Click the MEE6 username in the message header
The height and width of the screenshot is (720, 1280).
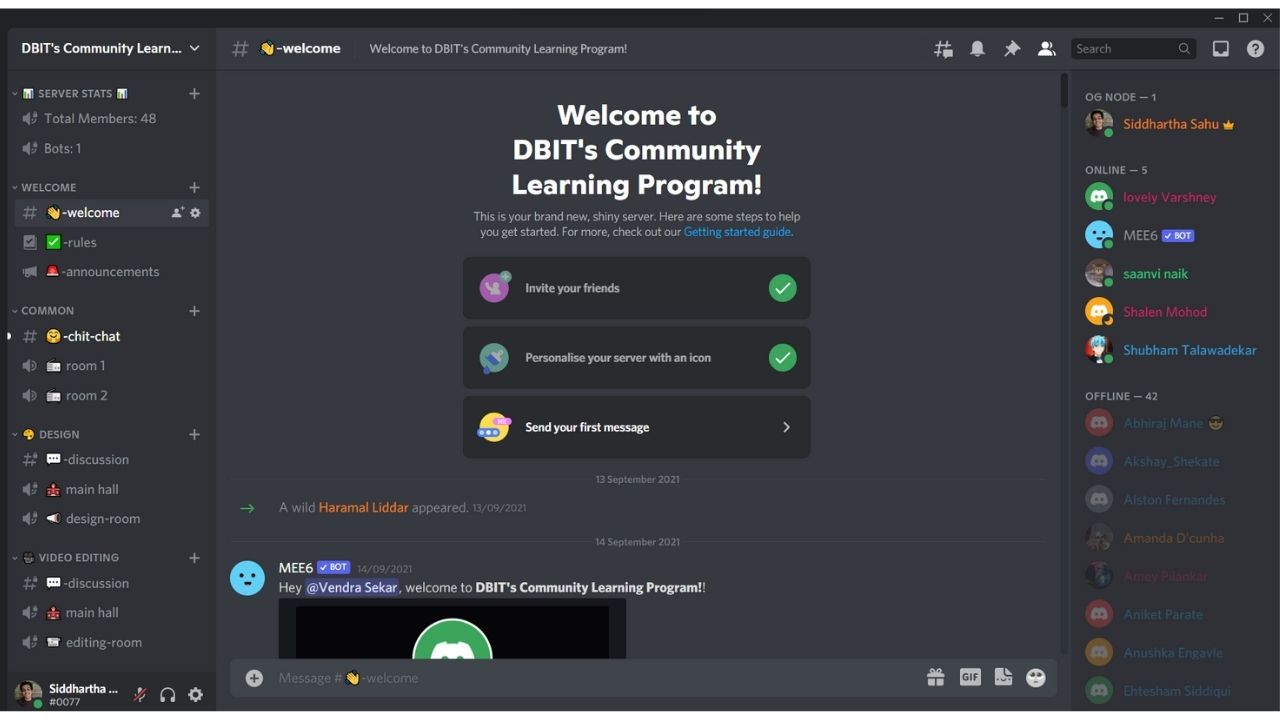tap(296, 567)
